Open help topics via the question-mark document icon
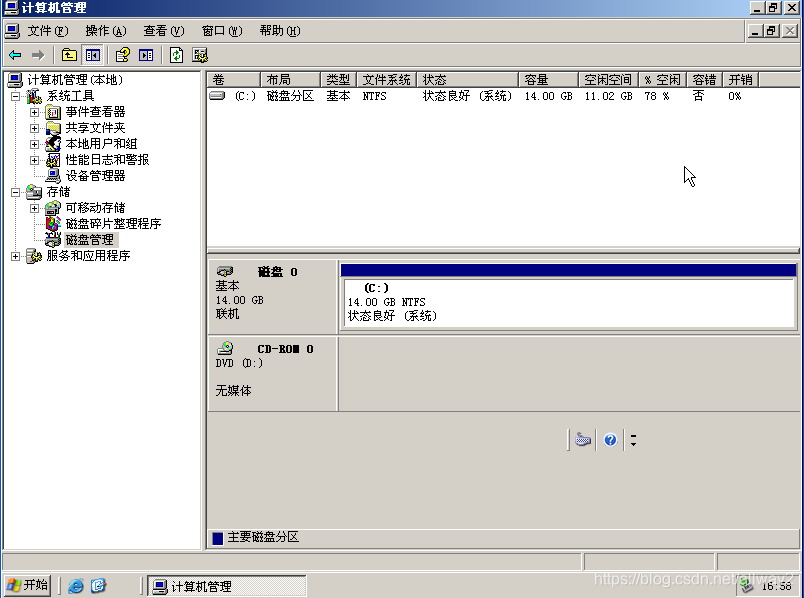804x598 pixels. [123, 55]
